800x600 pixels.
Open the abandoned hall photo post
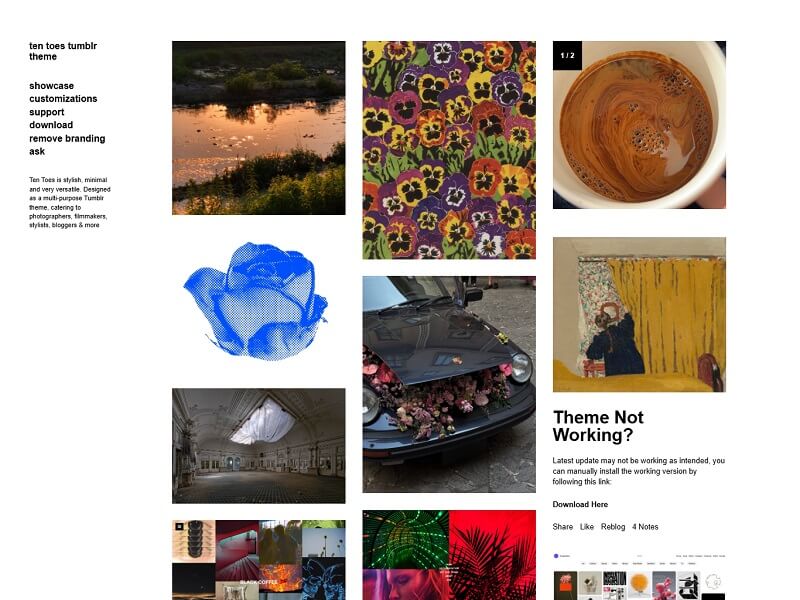click(x=259, y=446)
